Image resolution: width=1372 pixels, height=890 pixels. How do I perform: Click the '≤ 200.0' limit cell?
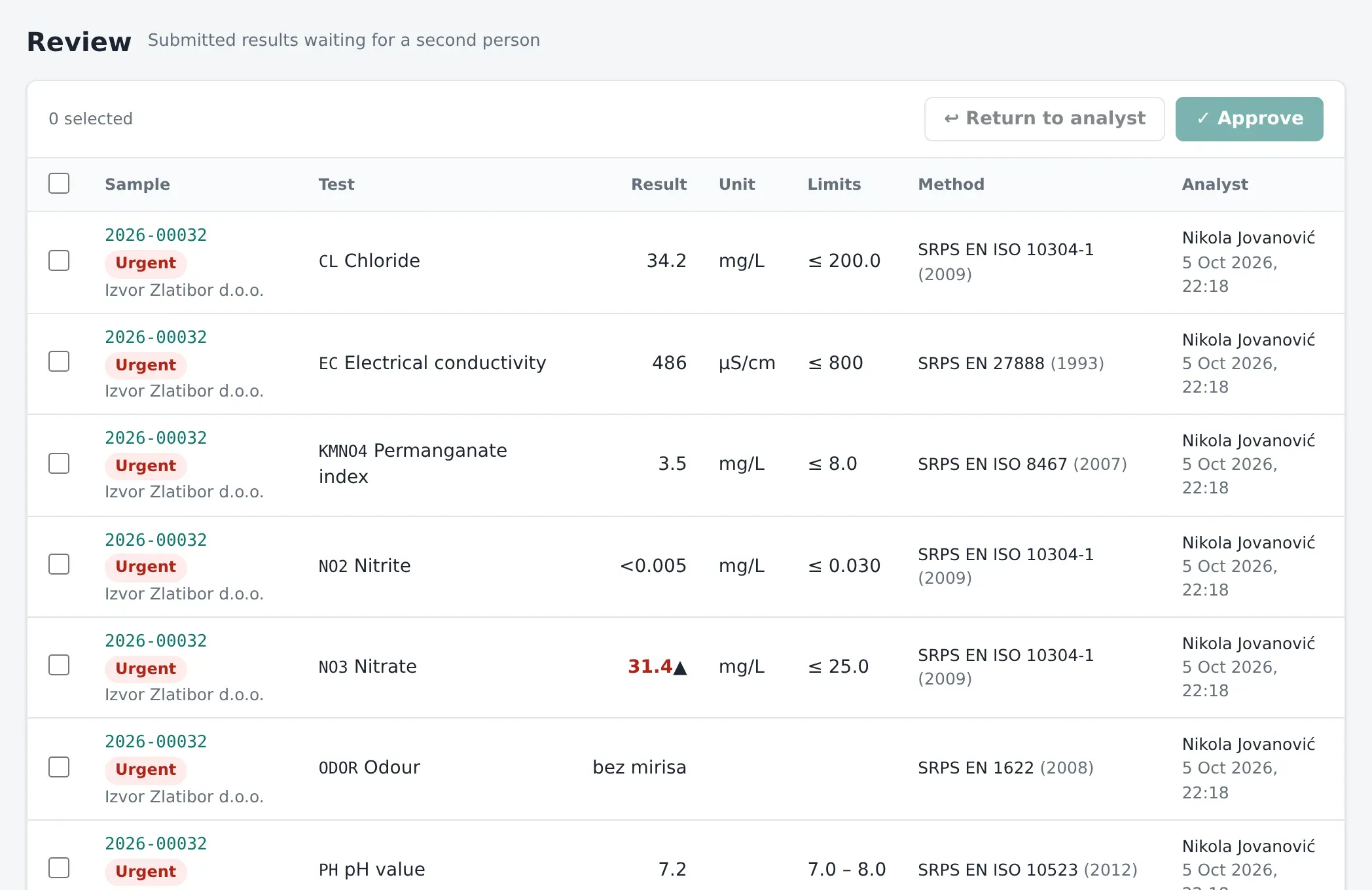pos(844,260)
